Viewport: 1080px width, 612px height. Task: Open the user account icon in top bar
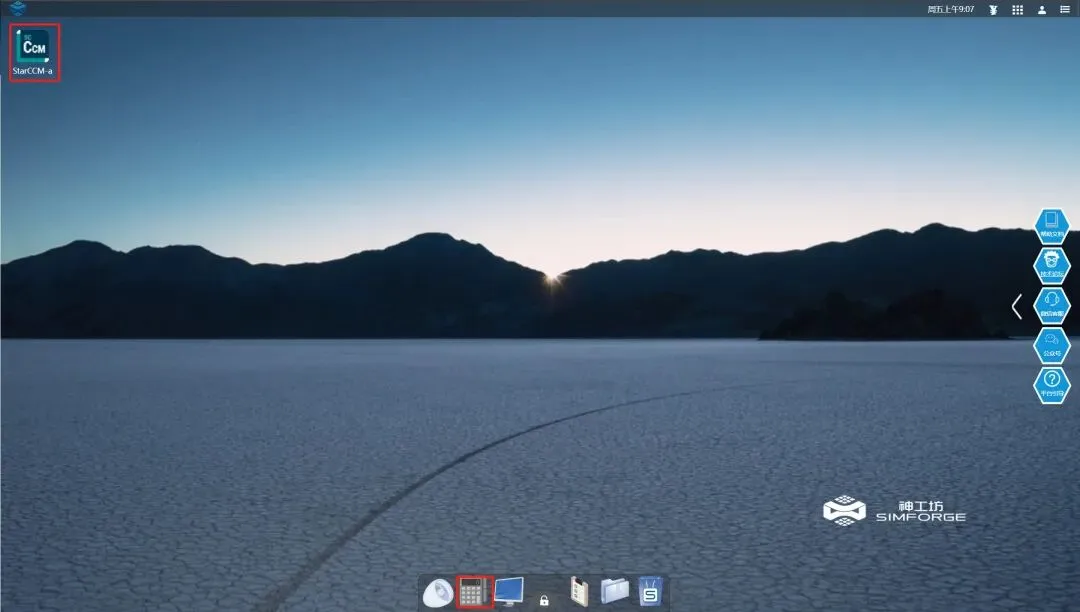coord(1041,10)
